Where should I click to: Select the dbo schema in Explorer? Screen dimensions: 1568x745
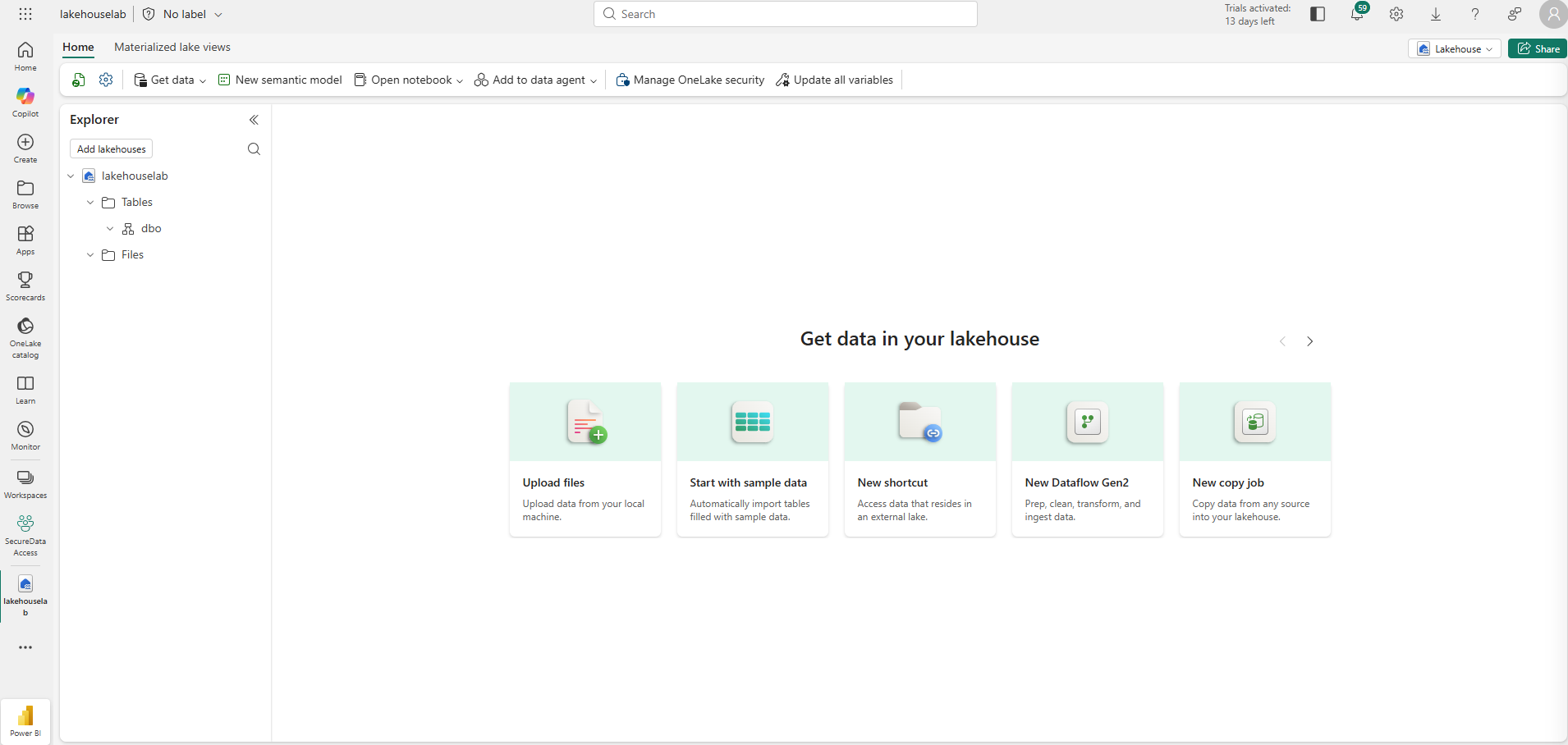click(151, 228)
